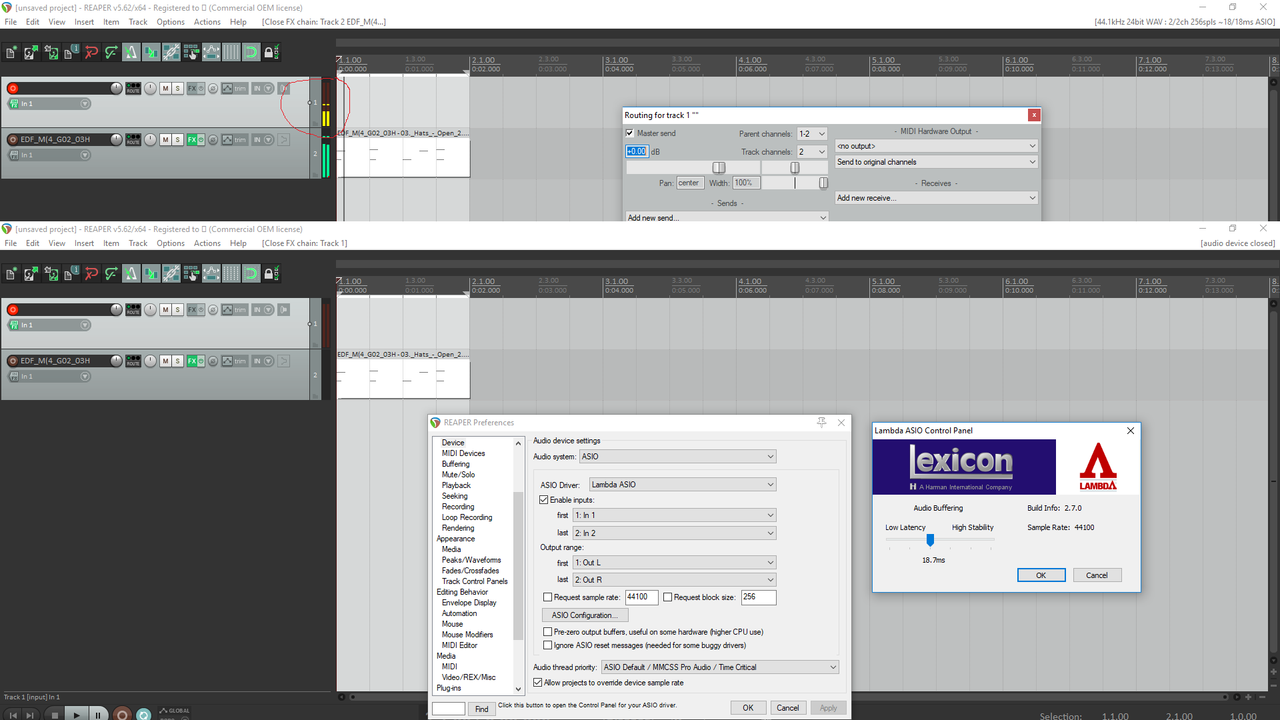Toggle Item grouping icon in lower REAPER toolbar

click(x=171, y=273)
